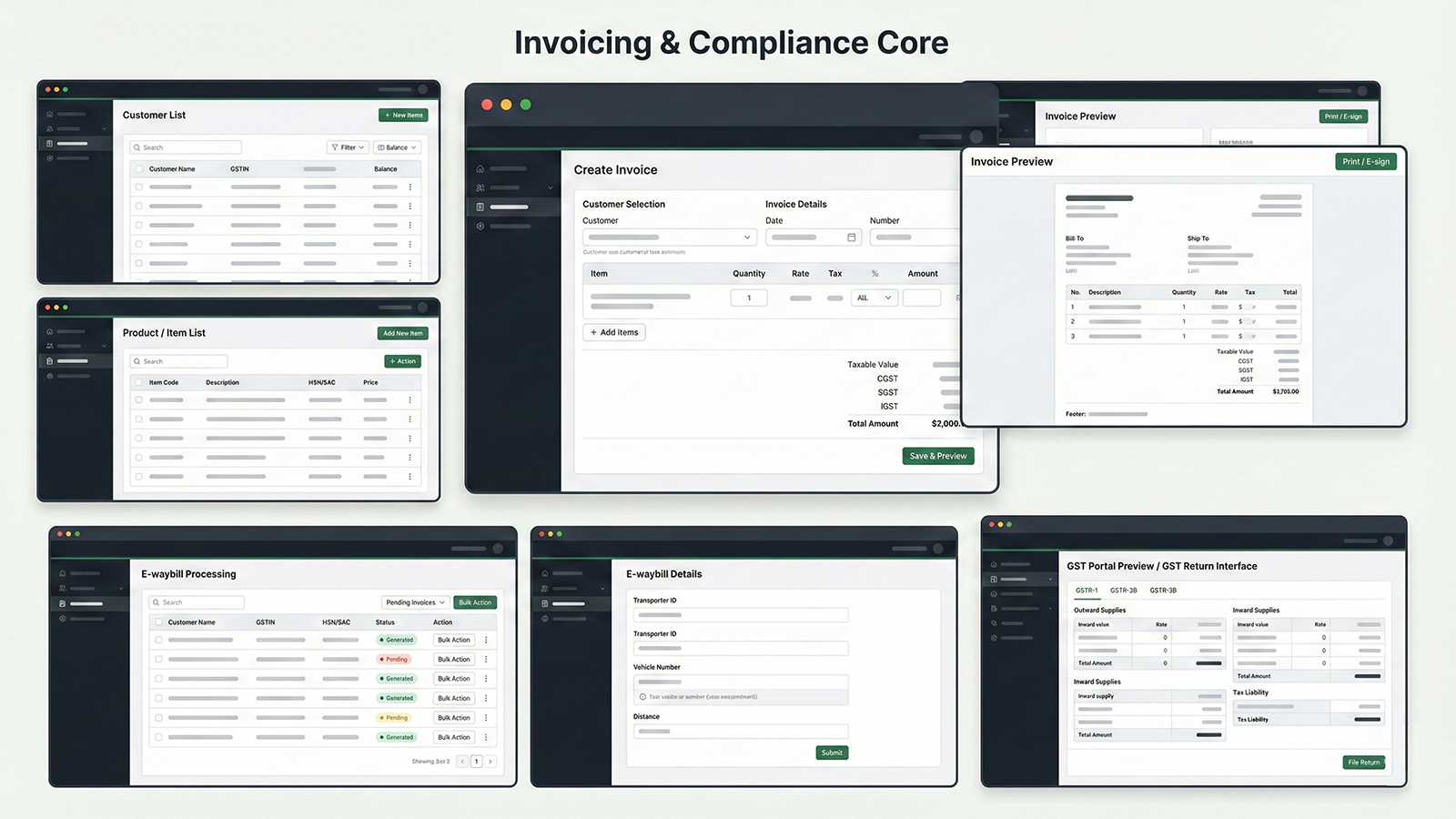Tick the first row checkbox in E-waybill Processing
The width and height of the screenshot is (1456, 819).
click(158, 640)
